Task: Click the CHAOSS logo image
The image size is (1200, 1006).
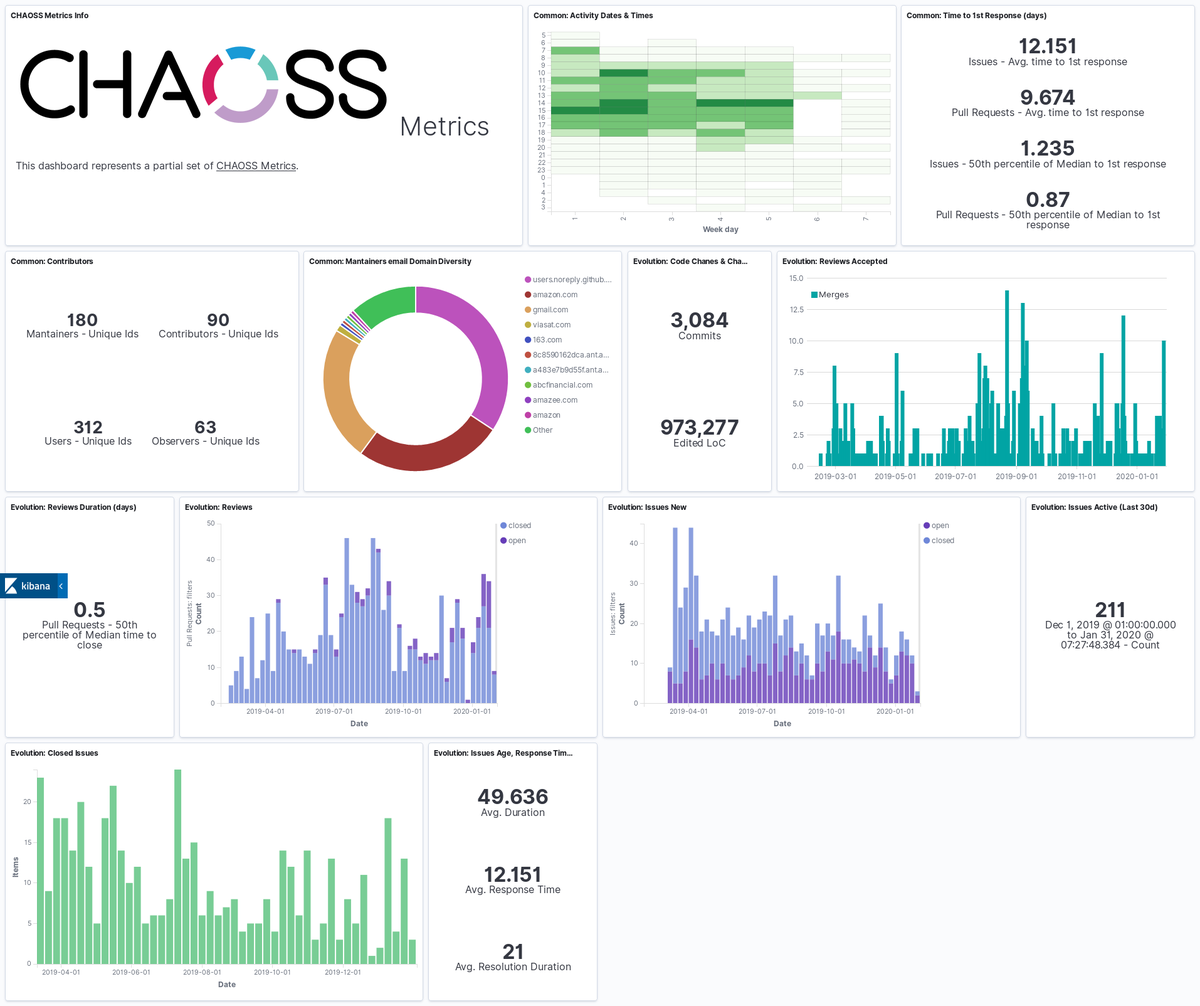Action: (204, 85)
